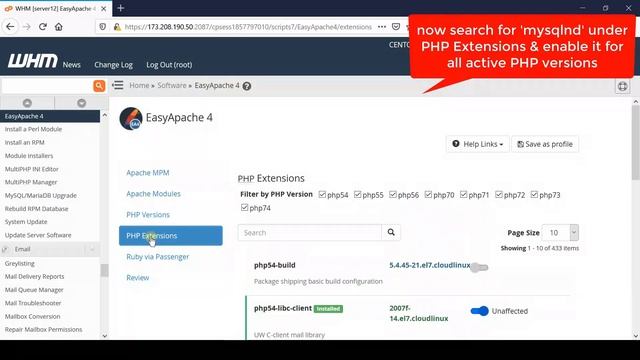Click the Save as profile button
This screenshot has width=640, height=360.
(545, 144)
